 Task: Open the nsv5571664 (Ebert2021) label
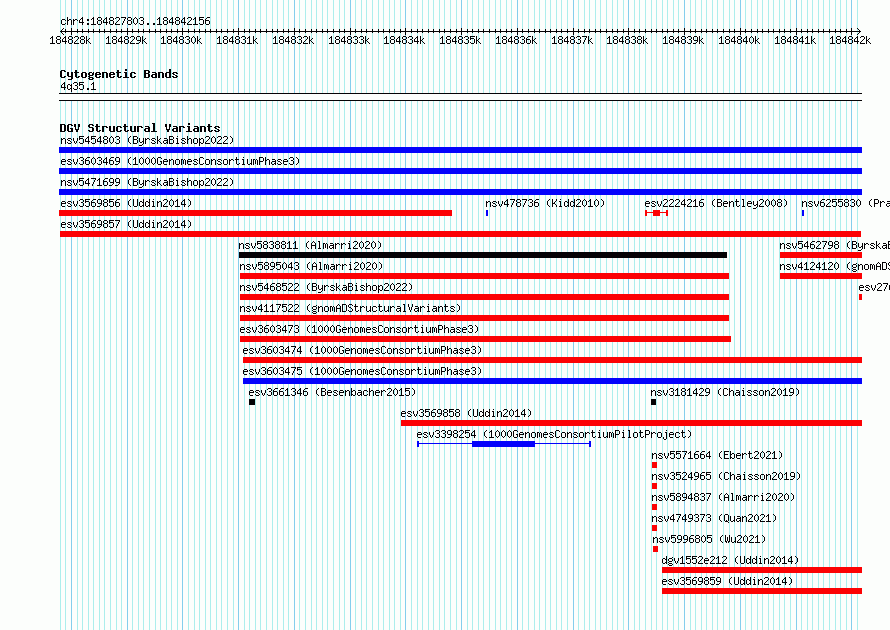717,455
